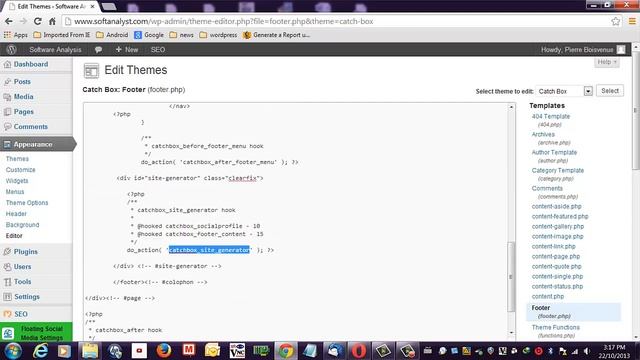This screenshot has height=360, width=640.
Task: Open the news bookmarks folder
Action: coord(181,35)
